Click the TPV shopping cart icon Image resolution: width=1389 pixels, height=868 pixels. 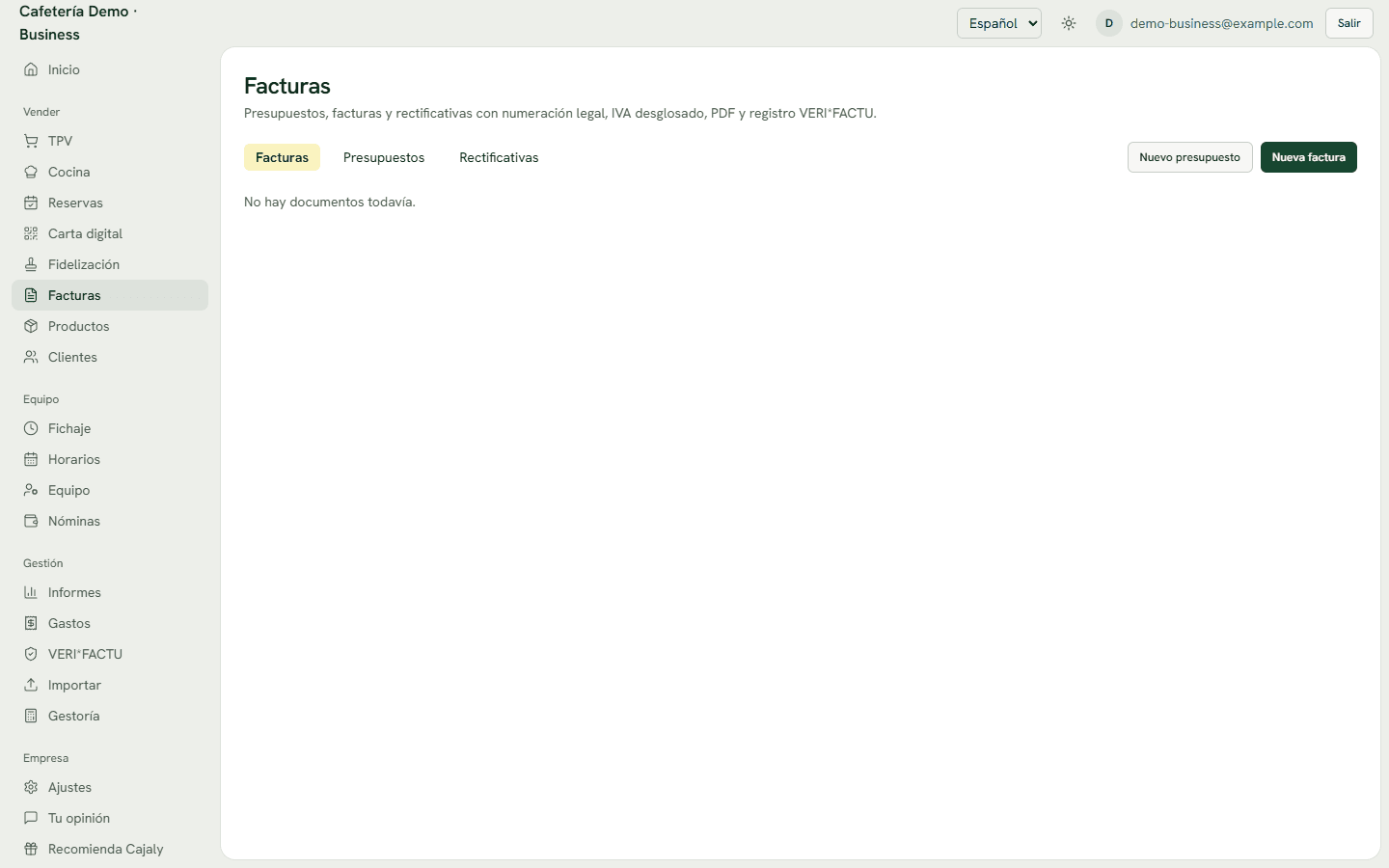pyautogui.click(x=31, y=141)
